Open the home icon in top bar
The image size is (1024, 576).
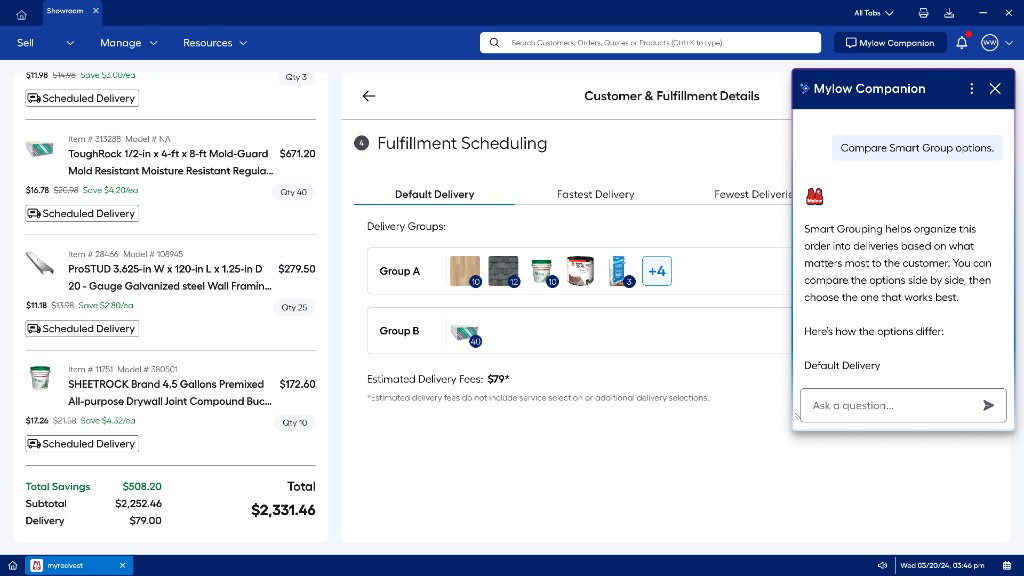click(x=21, y=14)
